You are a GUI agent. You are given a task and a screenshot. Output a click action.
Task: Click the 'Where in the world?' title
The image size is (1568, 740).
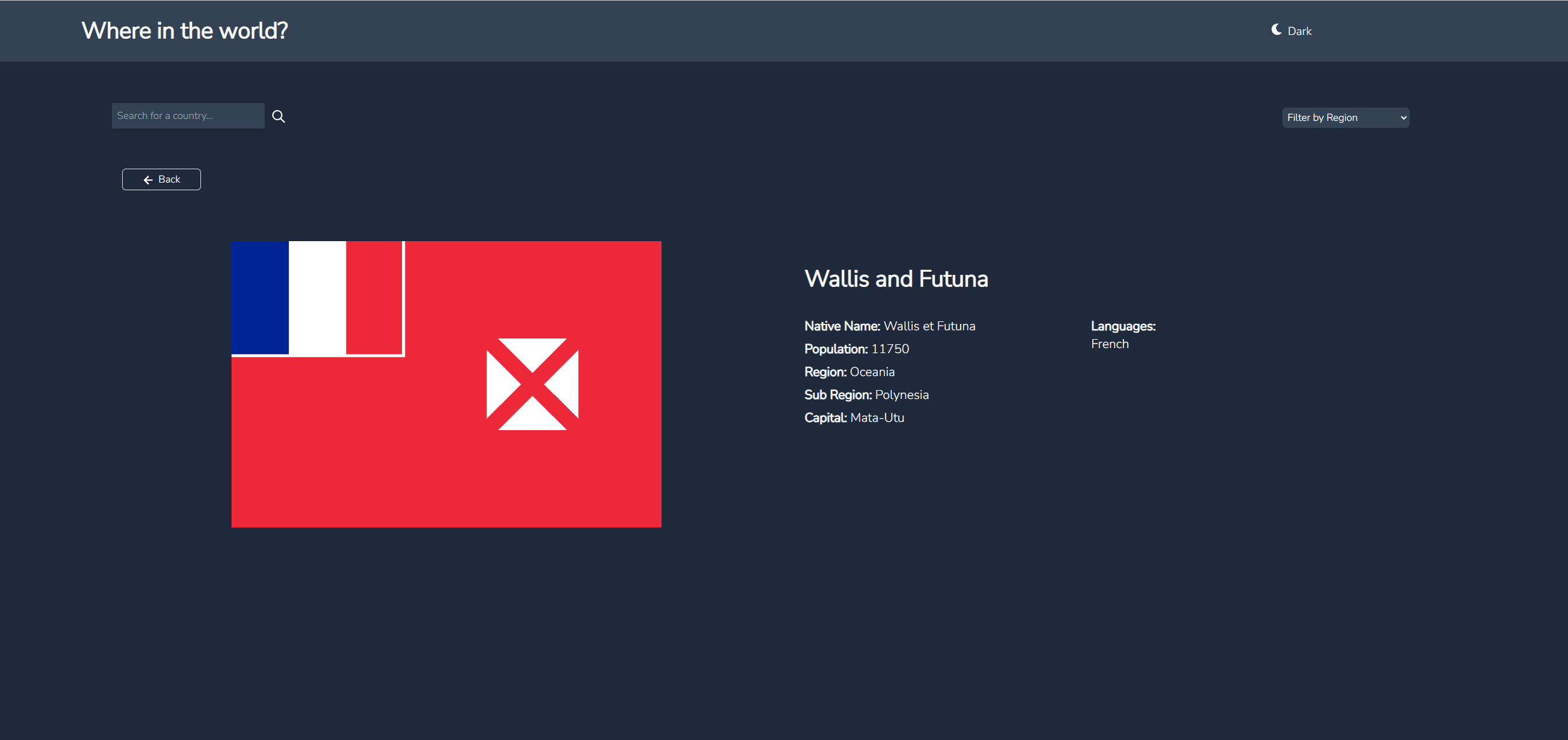coord(184,31)
